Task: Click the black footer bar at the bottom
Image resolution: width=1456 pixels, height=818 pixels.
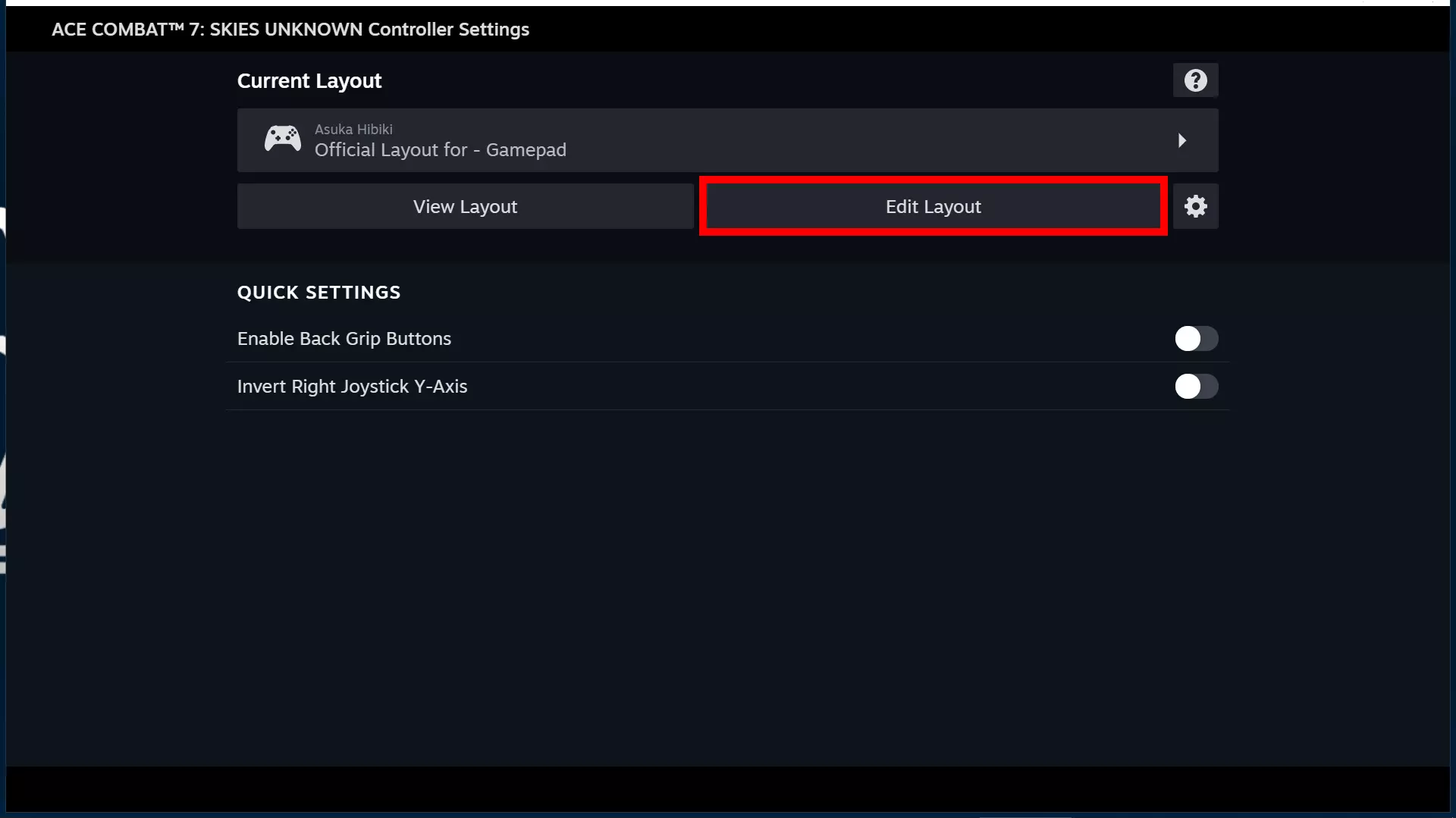Action: [x=728, y=788]
